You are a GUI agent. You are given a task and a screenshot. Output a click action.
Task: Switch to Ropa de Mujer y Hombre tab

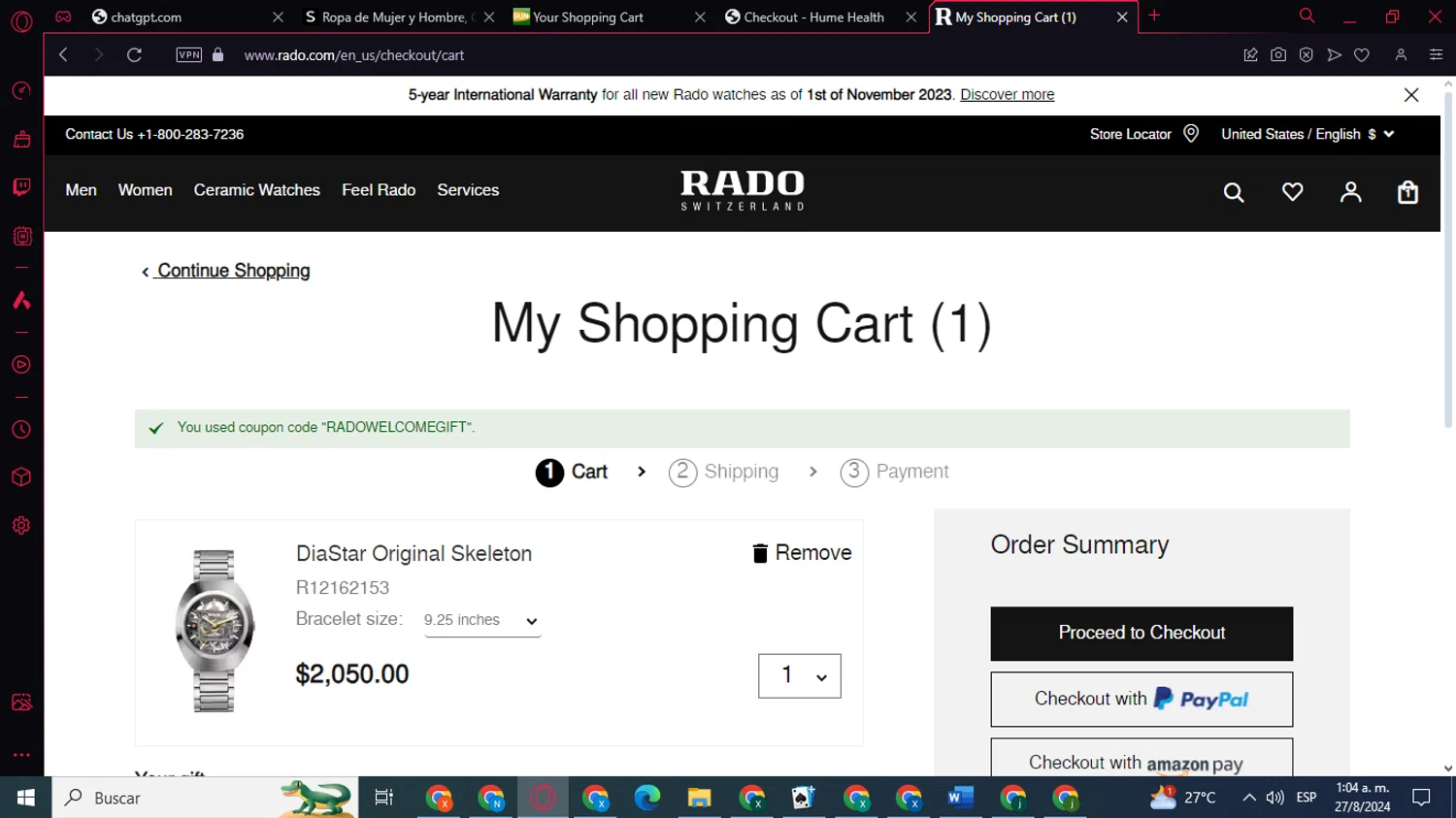pos(397,16)
